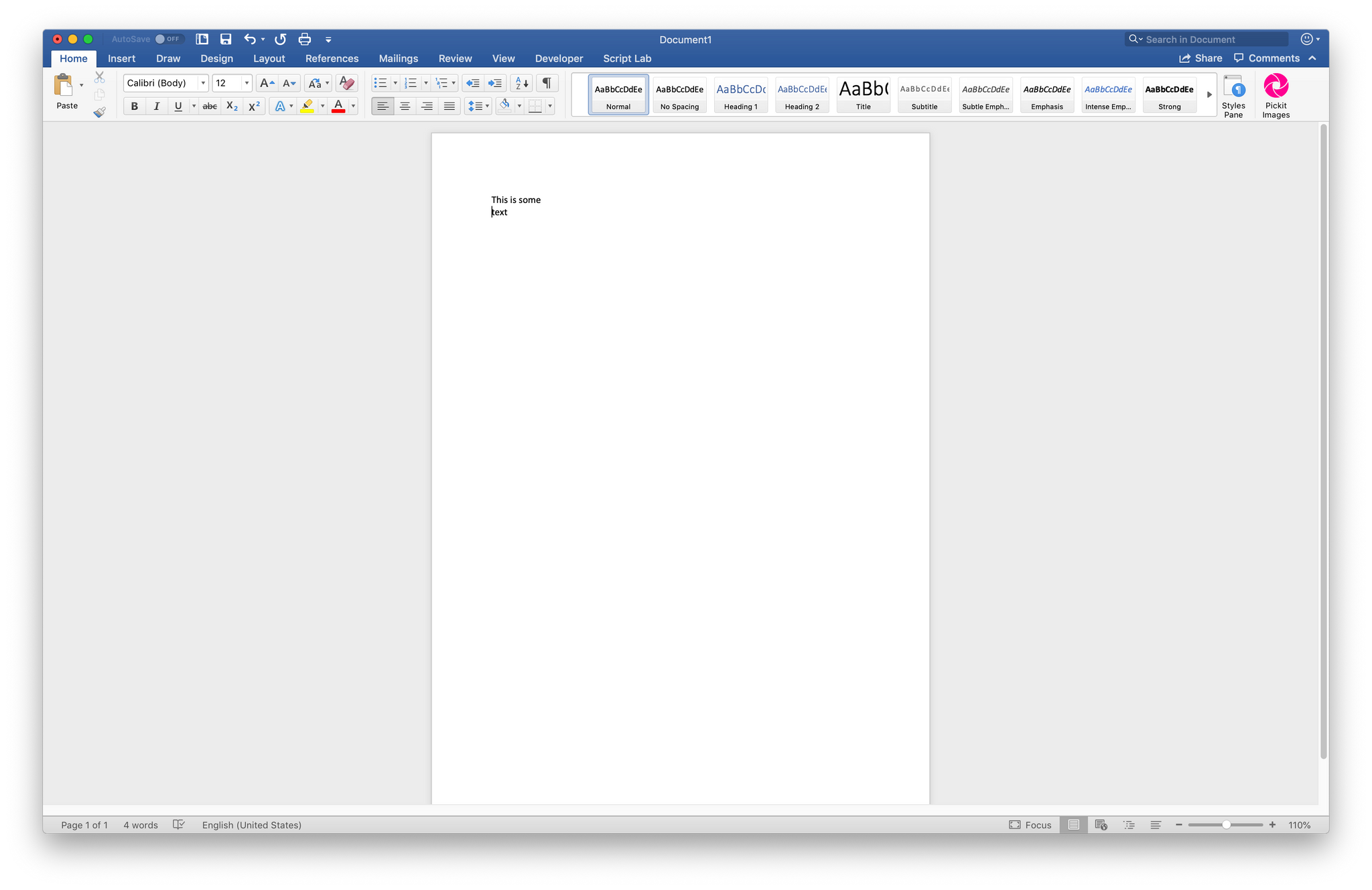Toggle AutoSave switch on

[x=169, y=40]
